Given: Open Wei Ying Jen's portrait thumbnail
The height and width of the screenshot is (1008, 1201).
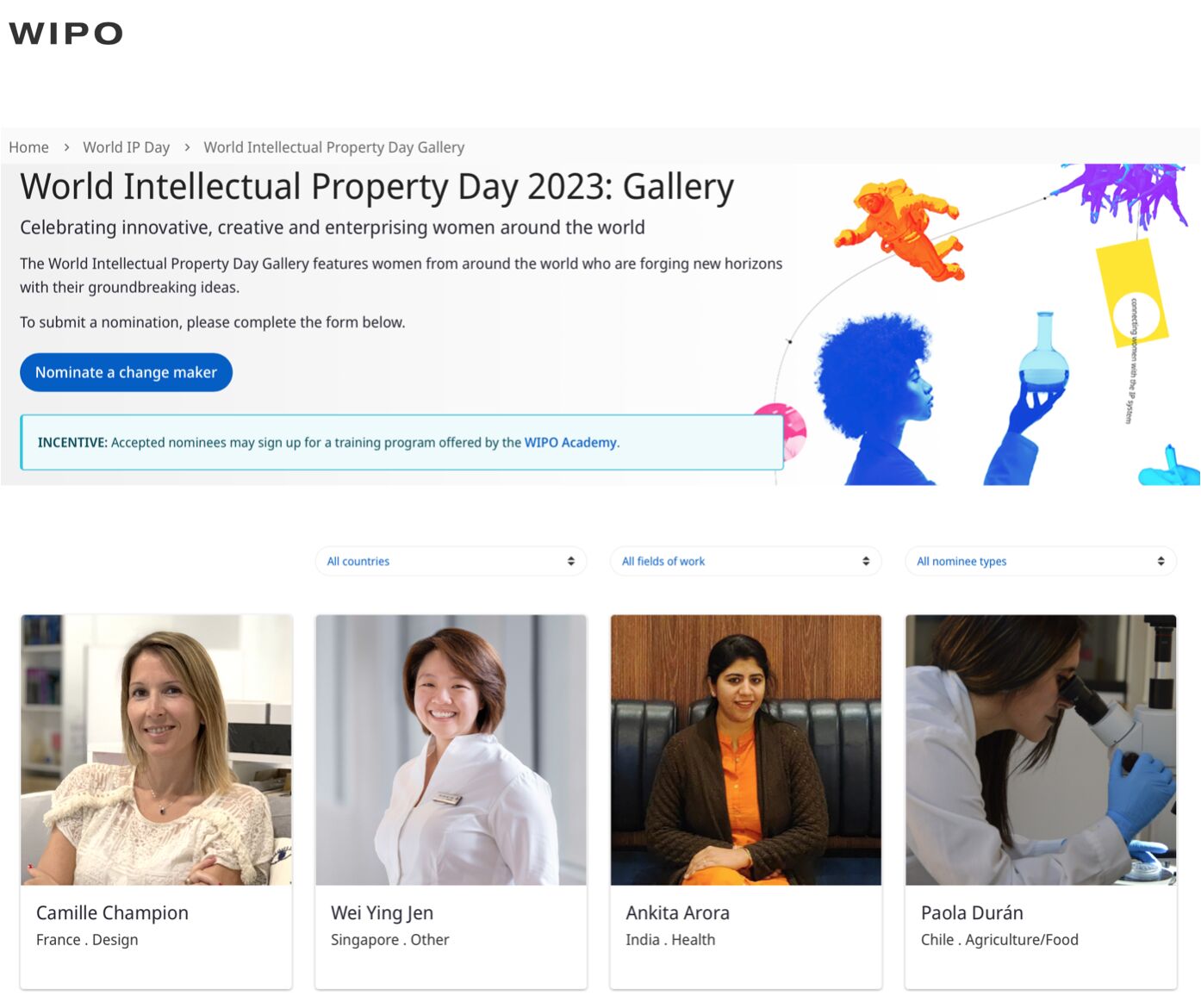Looking at the screenshot, I should click(x=451, y=750).
